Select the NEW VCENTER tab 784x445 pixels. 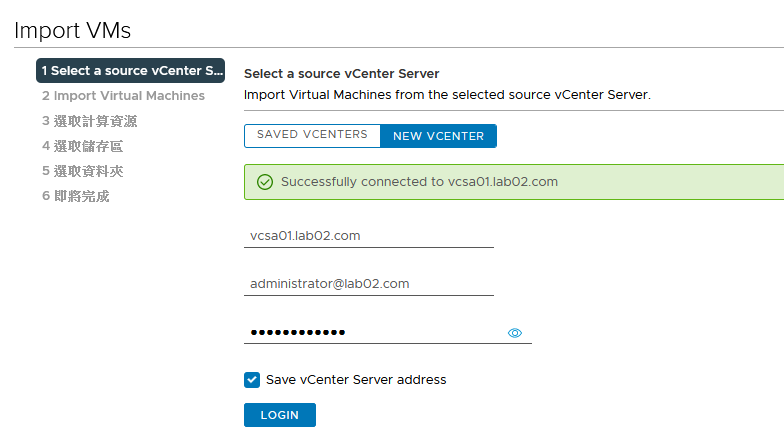pos(438,136)
